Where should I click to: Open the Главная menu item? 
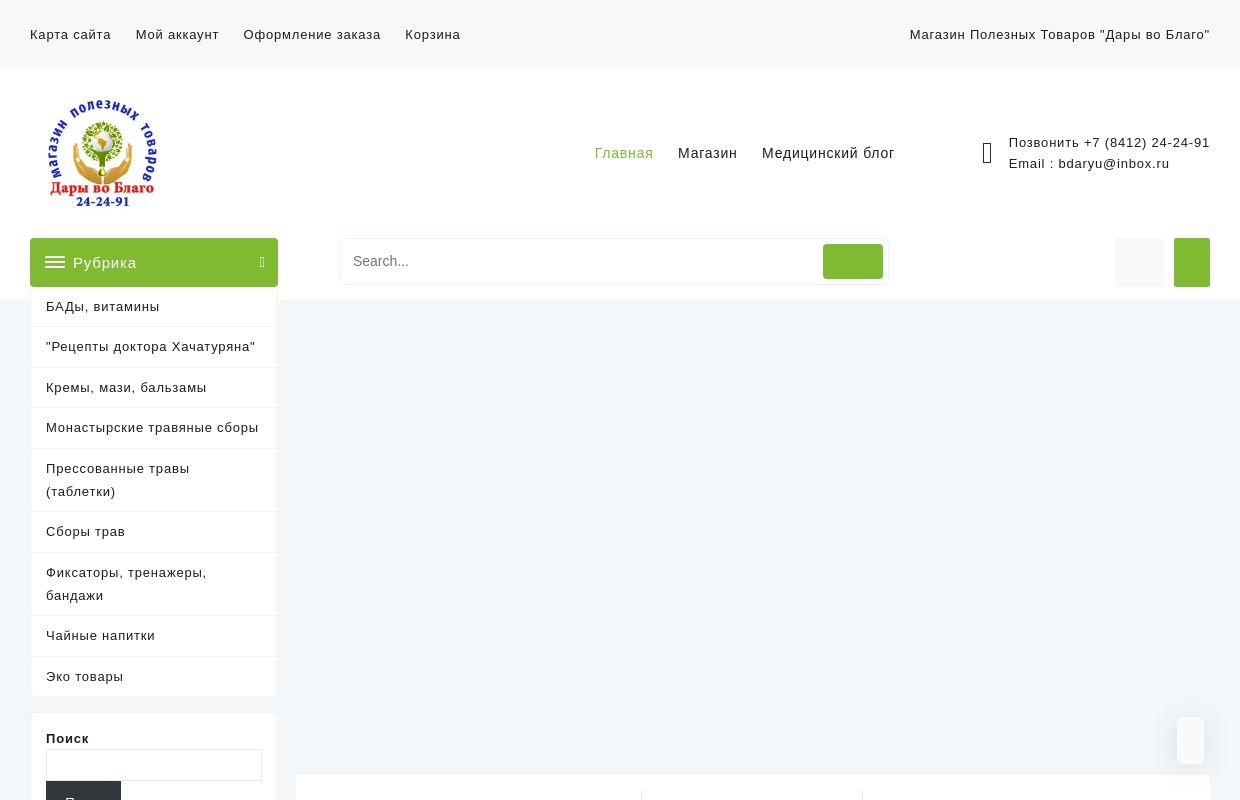pyautogui.click(x=623, y=153)
